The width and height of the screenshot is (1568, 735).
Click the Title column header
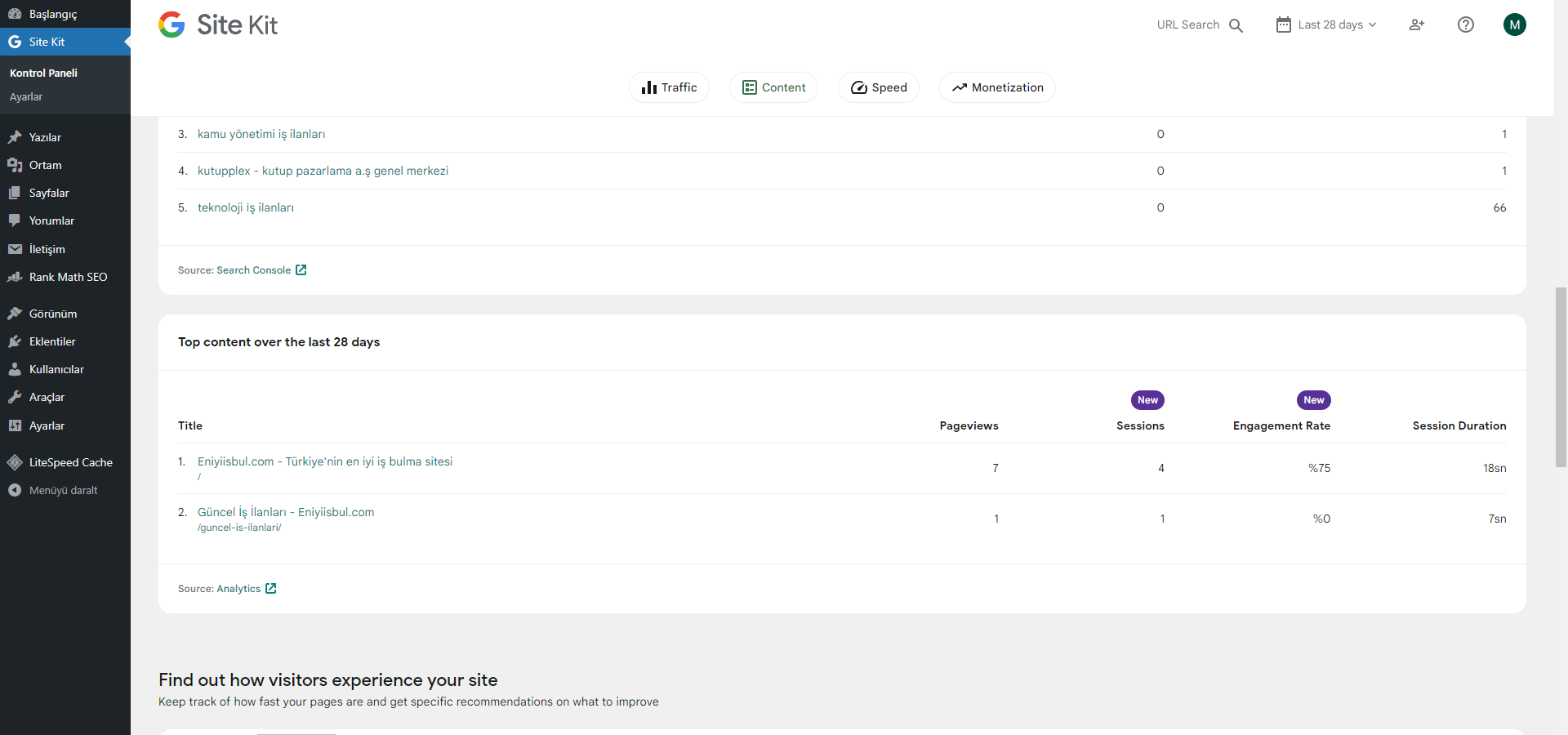click(190, 425)
